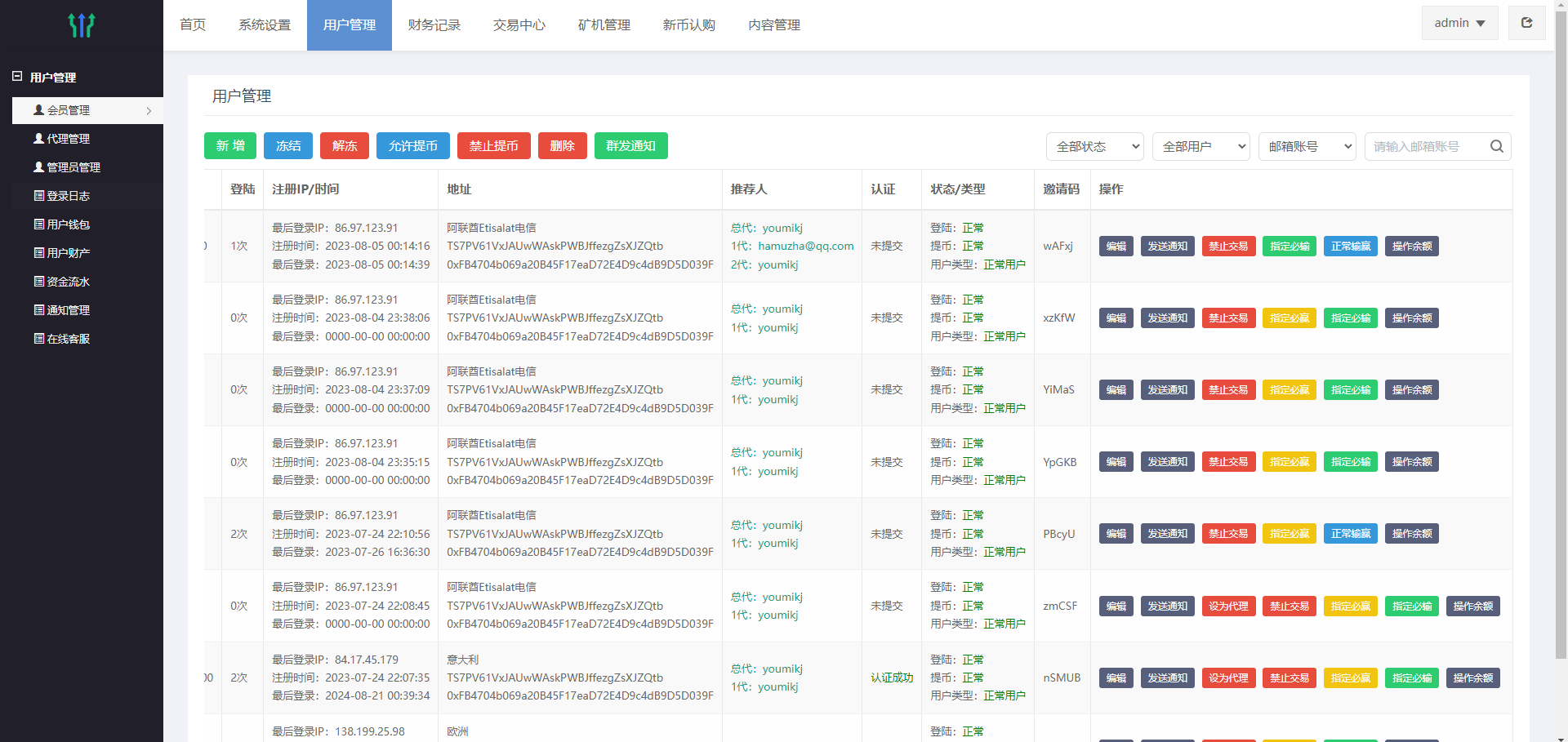
Task: Click the 群发通知 button
Action: 630,146
